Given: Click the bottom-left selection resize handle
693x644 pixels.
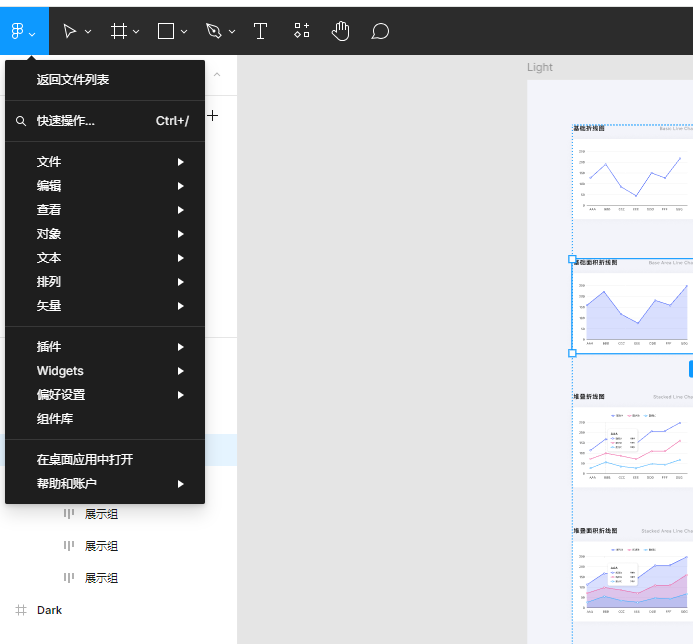Looking at the screenshot, I should (x=572, y=353).
